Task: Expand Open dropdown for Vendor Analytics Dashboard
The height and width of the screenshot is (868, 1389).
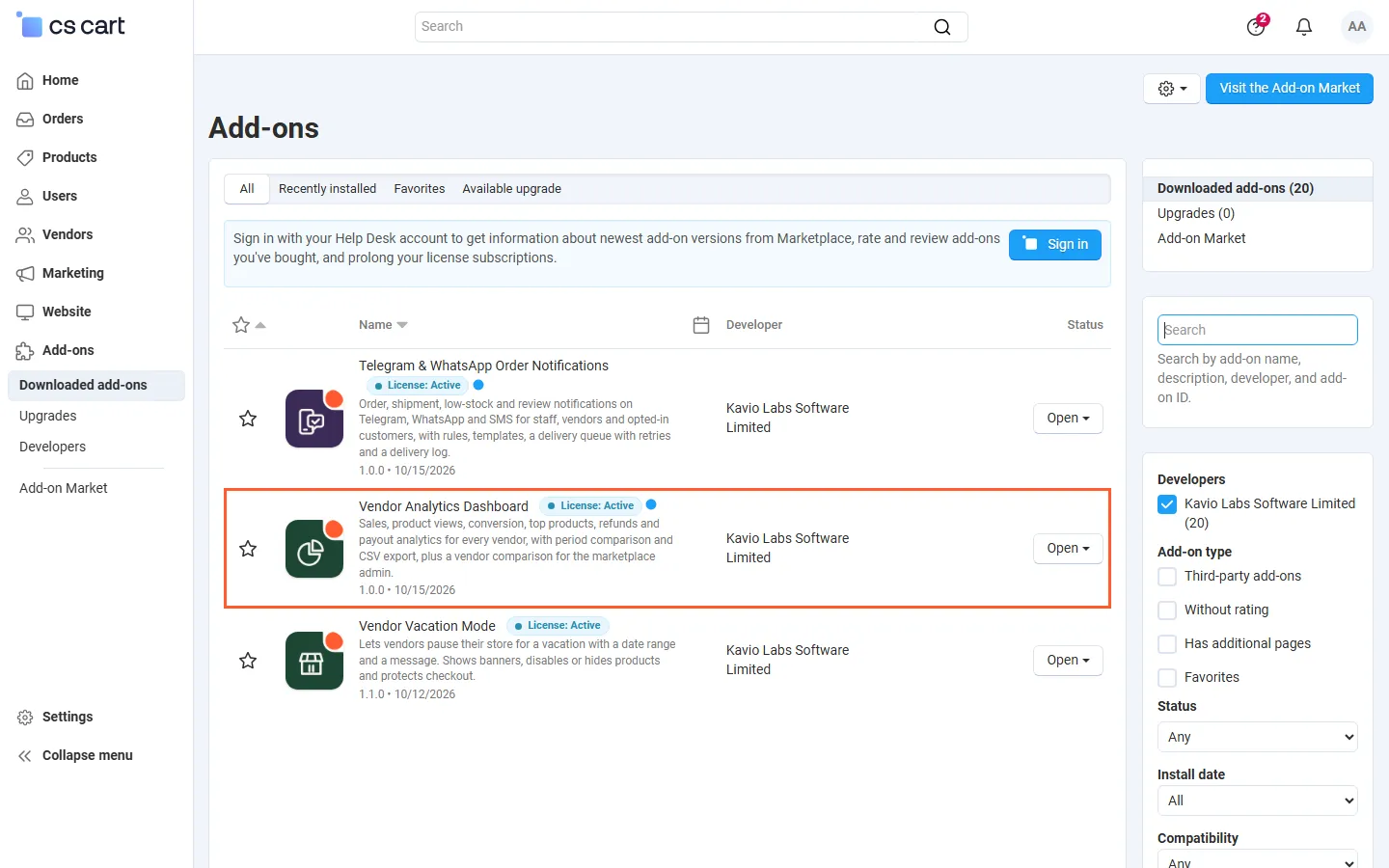Action: 1068,549
